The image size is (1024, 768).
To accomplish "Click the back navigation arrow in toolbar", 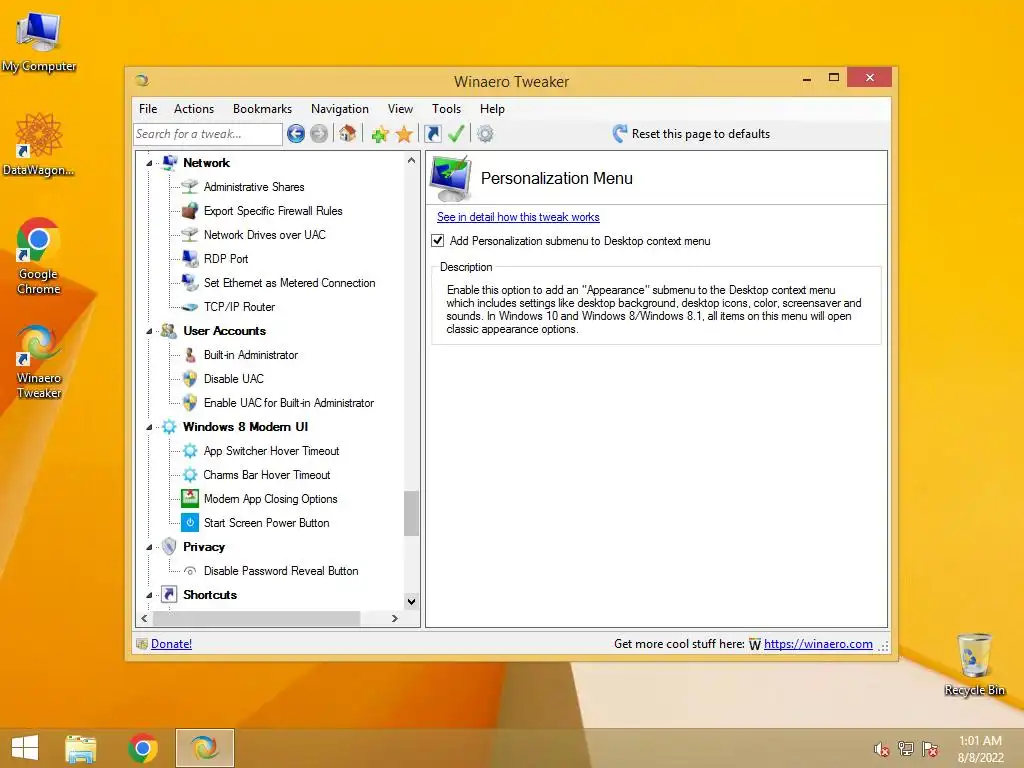I will (x=296, y=134).
